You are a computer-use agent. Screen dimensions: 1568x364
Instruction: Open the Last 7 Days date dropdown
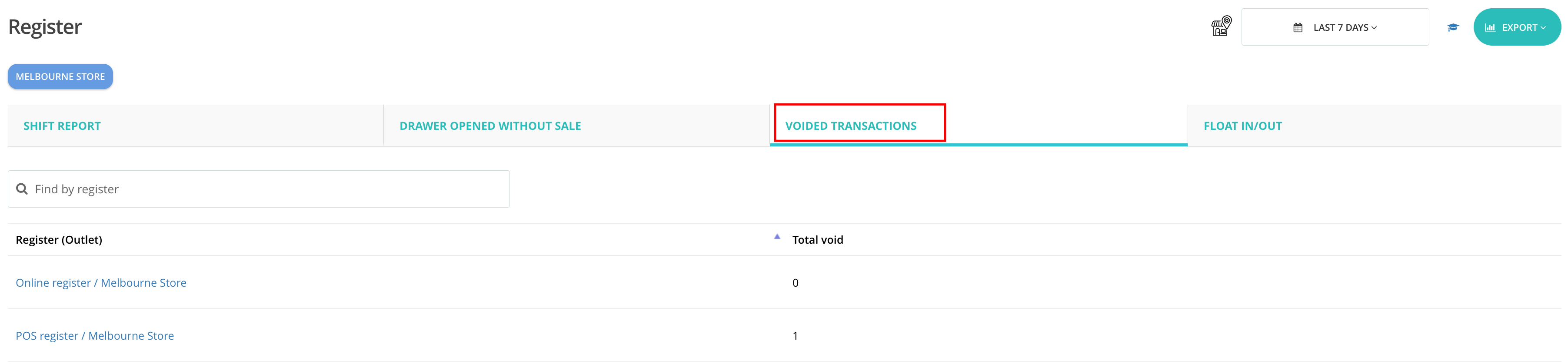coord(1335,27)
